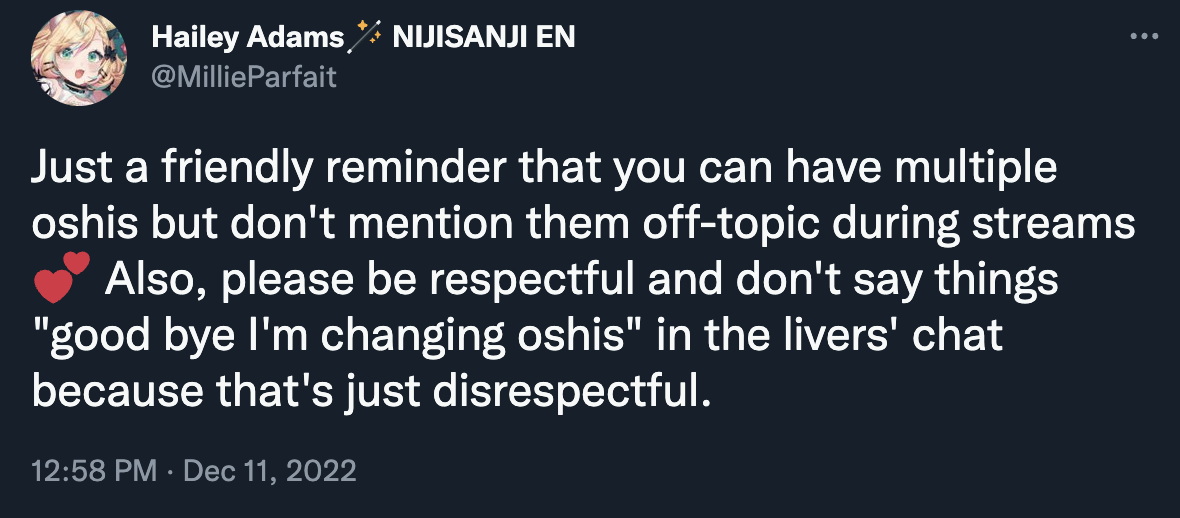Open the three-dot more options menu
The image size is (1180, 518).
tap(1144, 36)
